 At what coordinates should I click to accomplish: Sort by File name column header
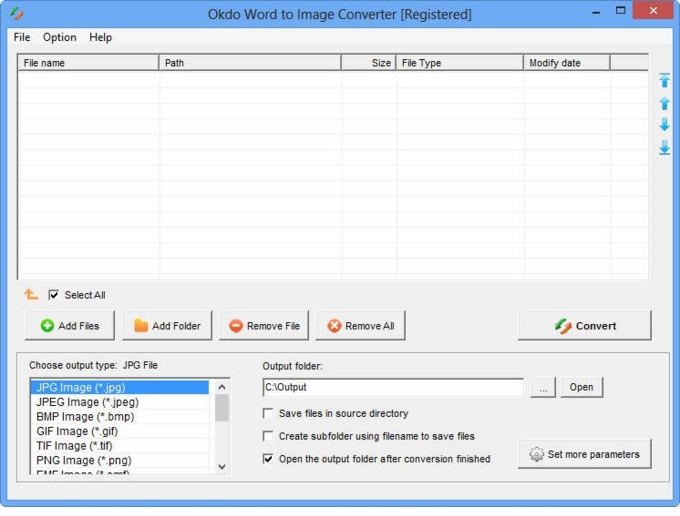pos(88,63)
